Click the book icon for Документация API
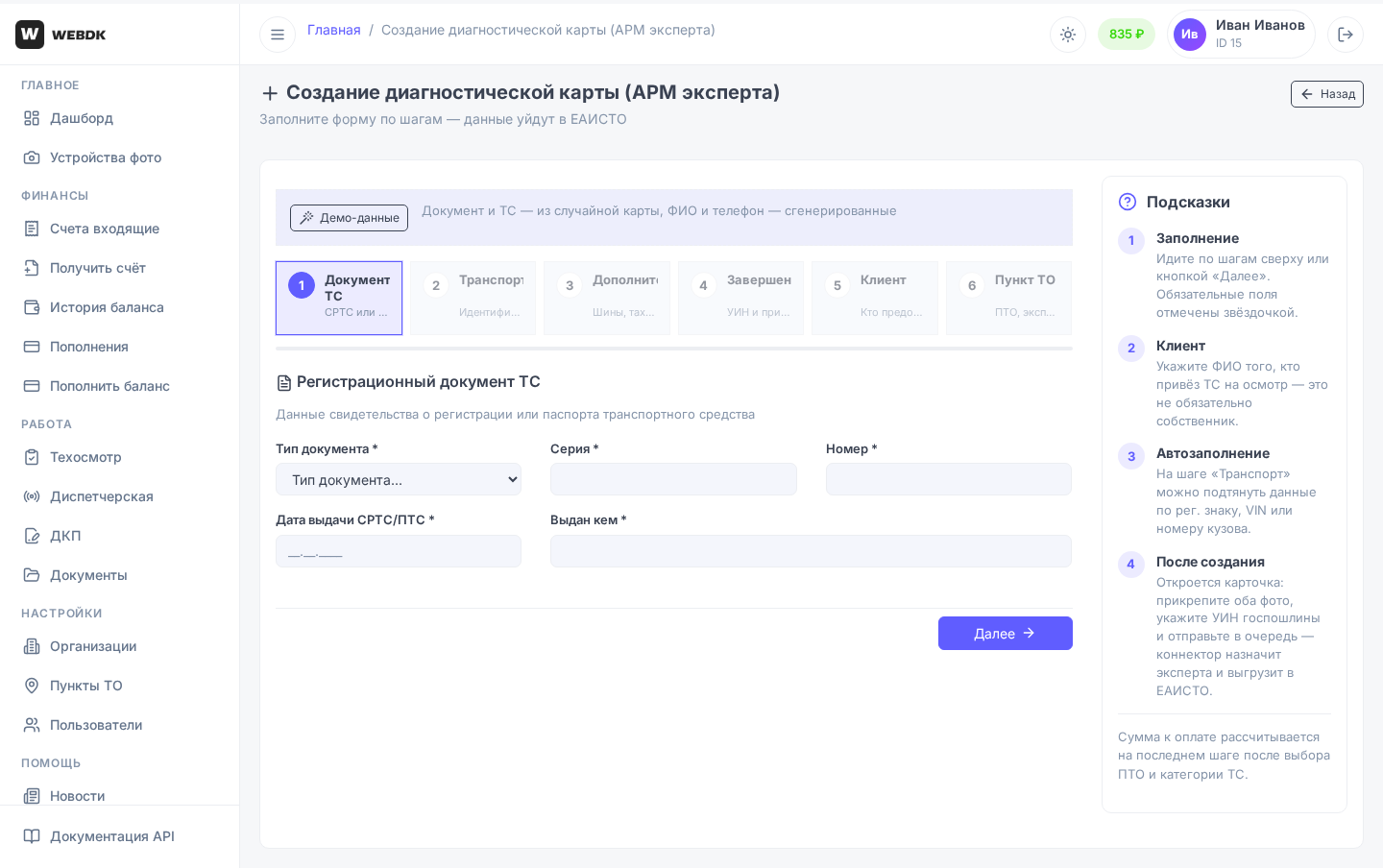Screen dimensions: 1383x868 pyautogui.click(x=32, y=836)
